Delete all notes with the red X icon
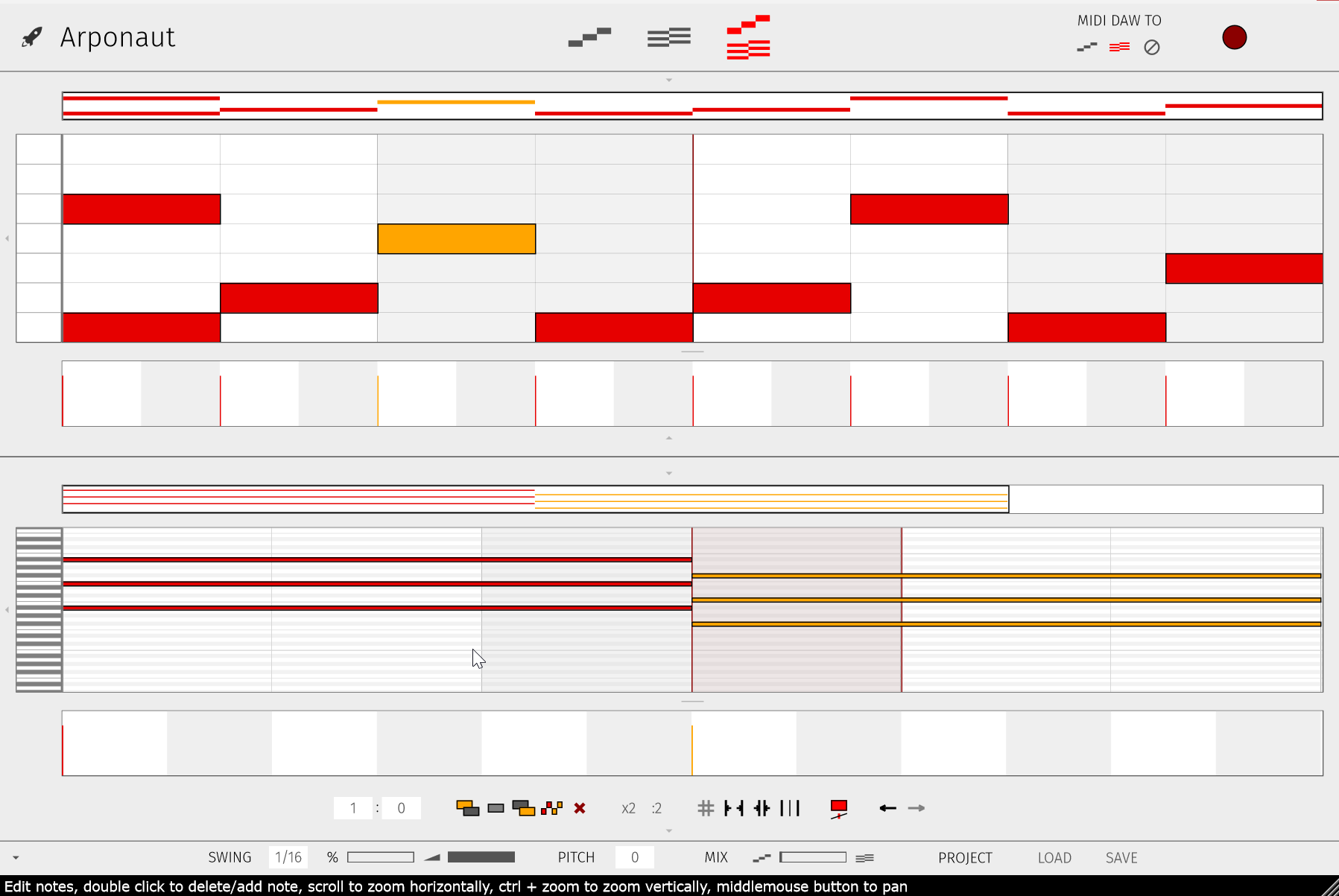The height and width of the screenshot is (896, 1339). (580, 808)
